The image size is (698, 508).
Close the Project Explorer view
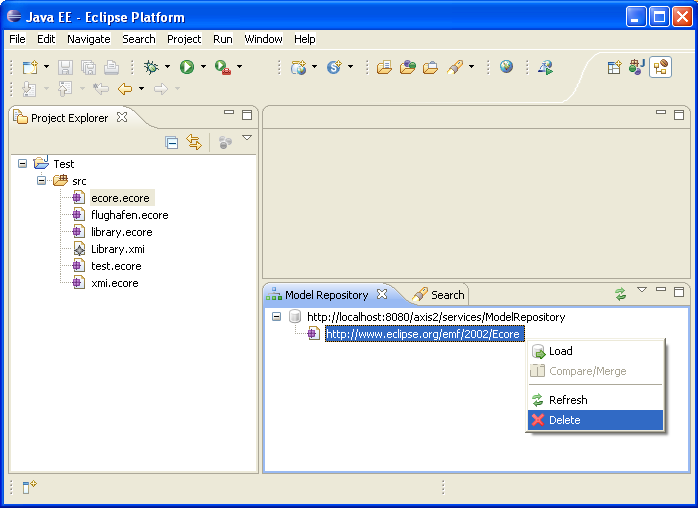coord(122,118)
